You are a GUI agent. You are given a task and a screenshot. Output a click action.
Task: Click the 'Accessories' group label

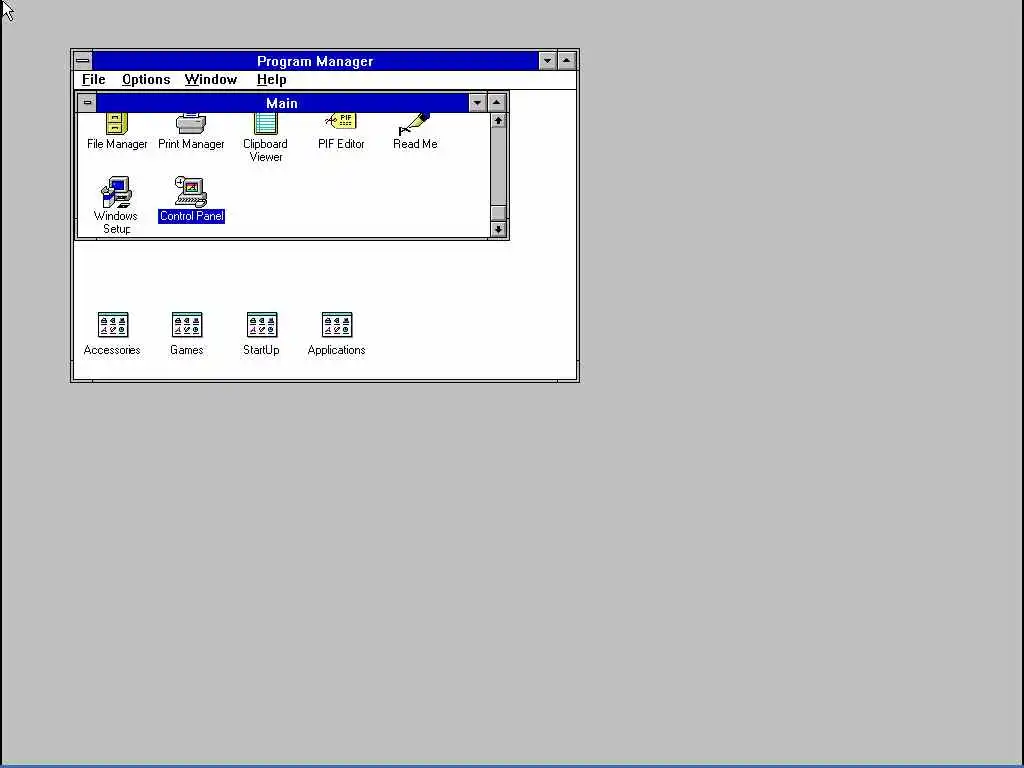(112, 350)
